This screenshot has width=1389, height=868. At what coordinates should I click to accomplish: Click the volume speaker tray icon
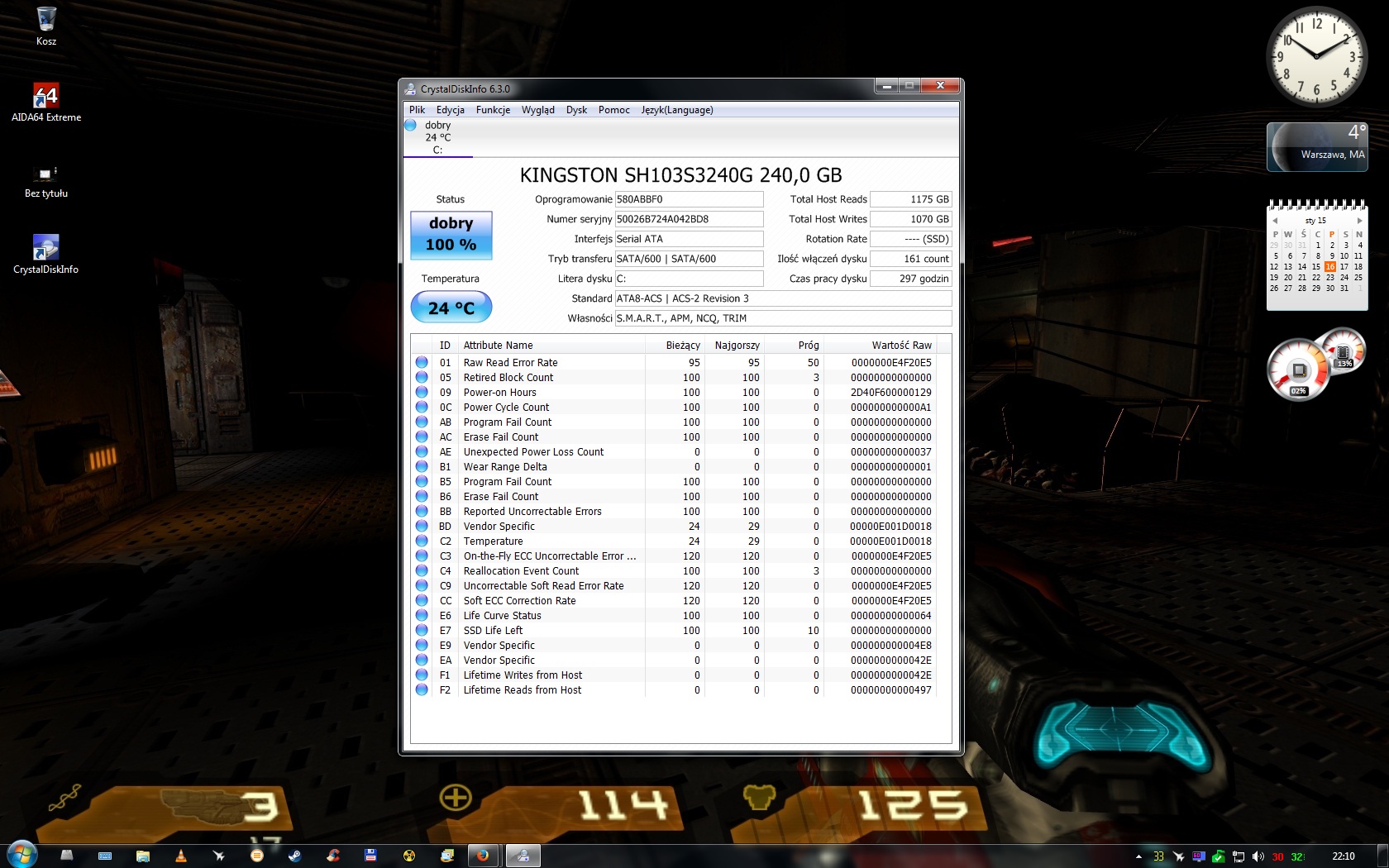(1258, 856)
